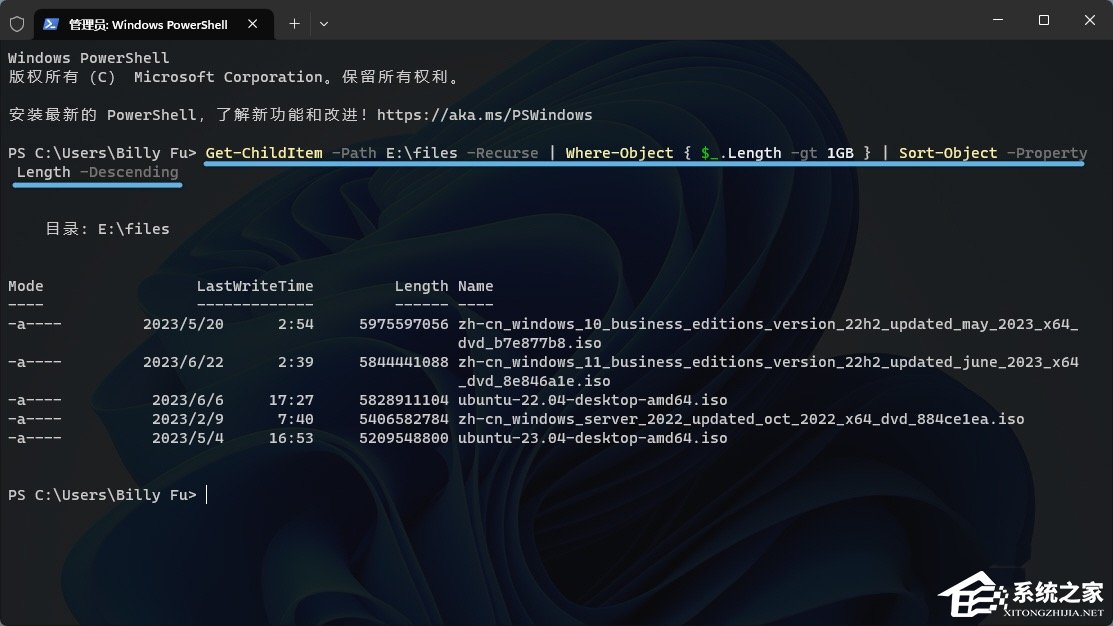Click the Windows PowerShell banner line
Screen dimensions: 1113x626
[89, 58]
